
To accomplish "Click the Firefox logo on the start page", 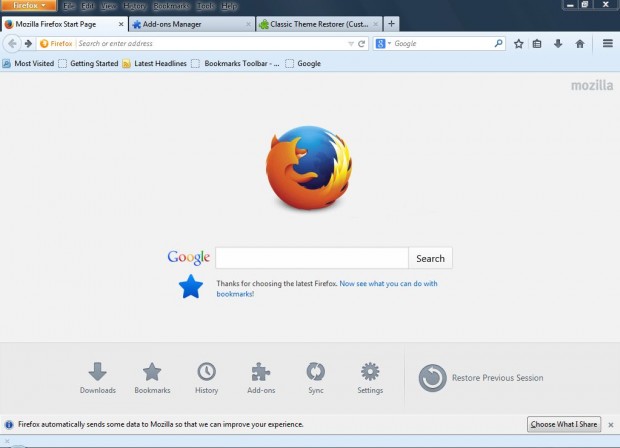I will pyautogui.click(x=309, y=168).
